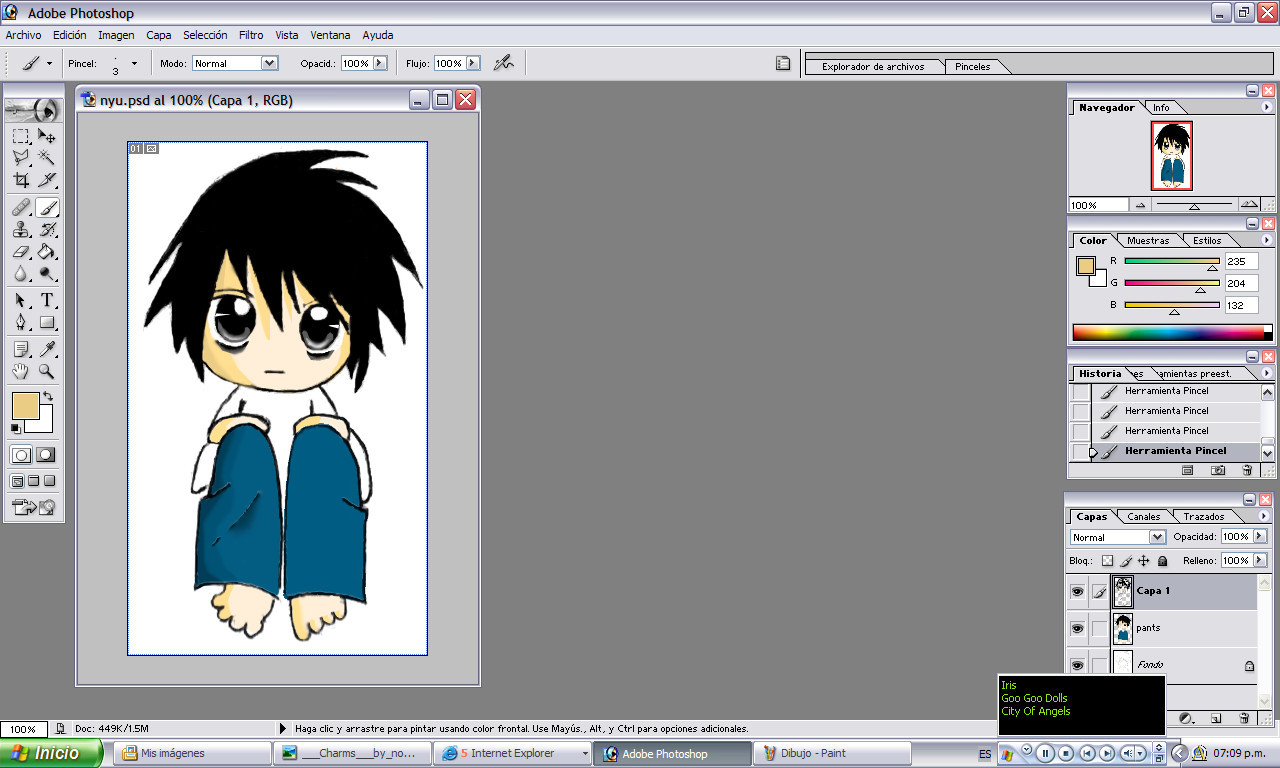The height and width of the screenshot is (768, 1280).
Task: Select the Magic Wand tool
Action: coord(47,158)
